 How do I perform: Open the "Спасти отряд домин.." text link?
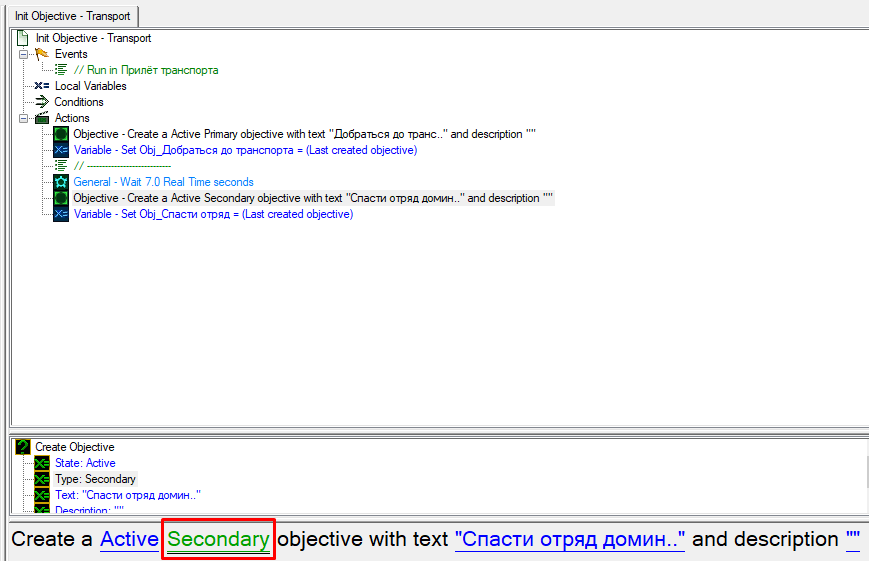[569, 539]
